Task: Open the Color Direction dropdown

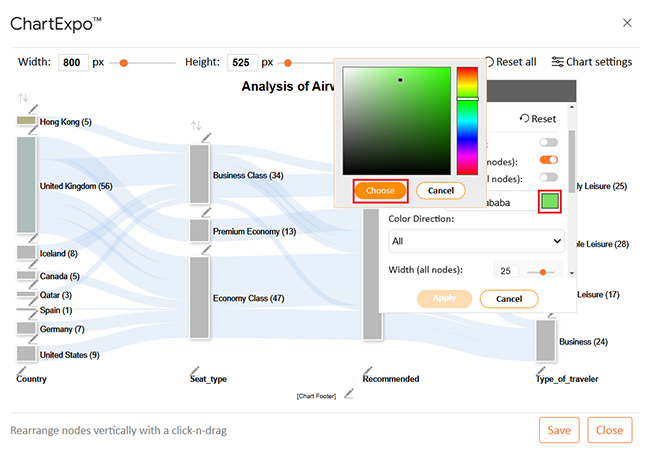Action: 476,241
